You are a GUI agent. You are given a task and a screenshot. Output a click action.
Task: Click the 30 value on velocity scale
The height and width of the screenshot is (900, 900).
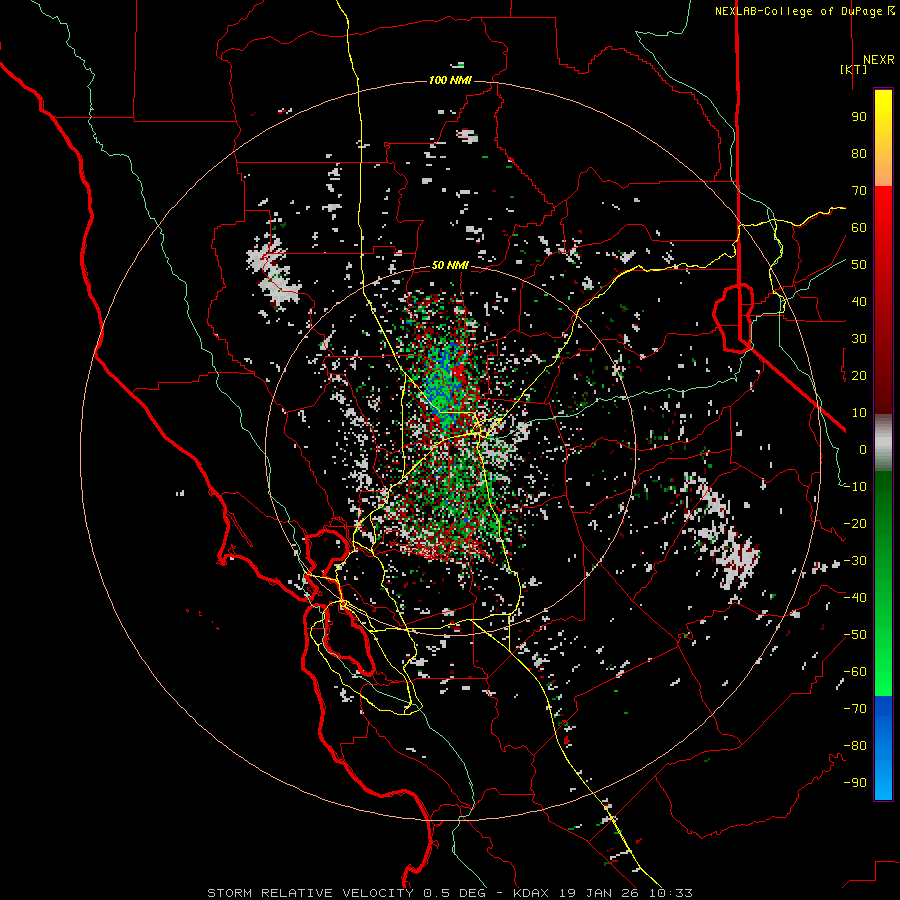(859, 339)
